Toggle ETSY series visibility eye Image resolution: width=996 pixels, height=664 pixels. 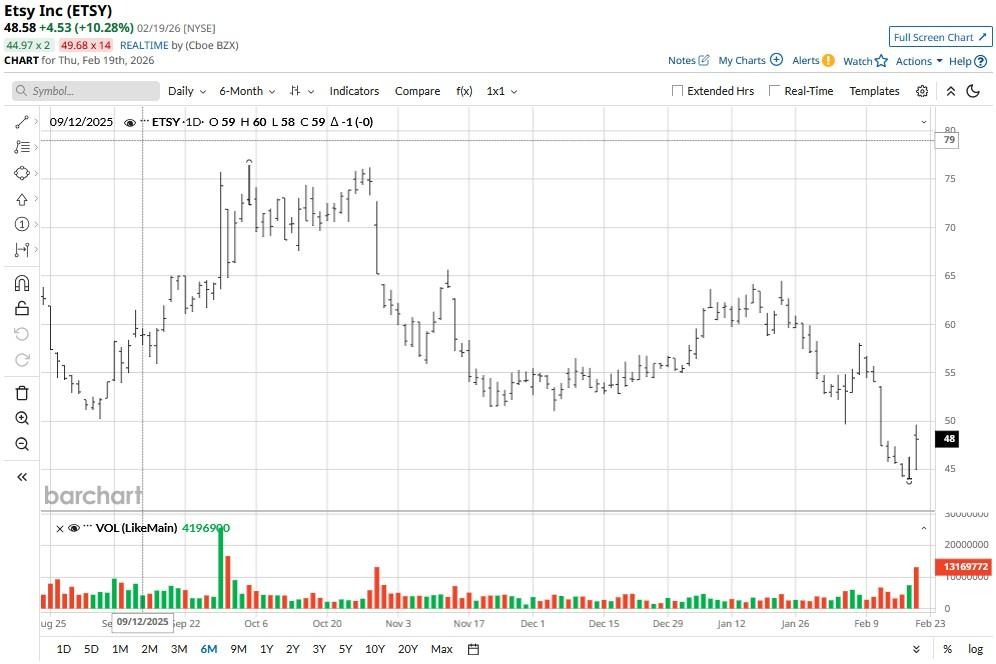[x=130, y=123]
